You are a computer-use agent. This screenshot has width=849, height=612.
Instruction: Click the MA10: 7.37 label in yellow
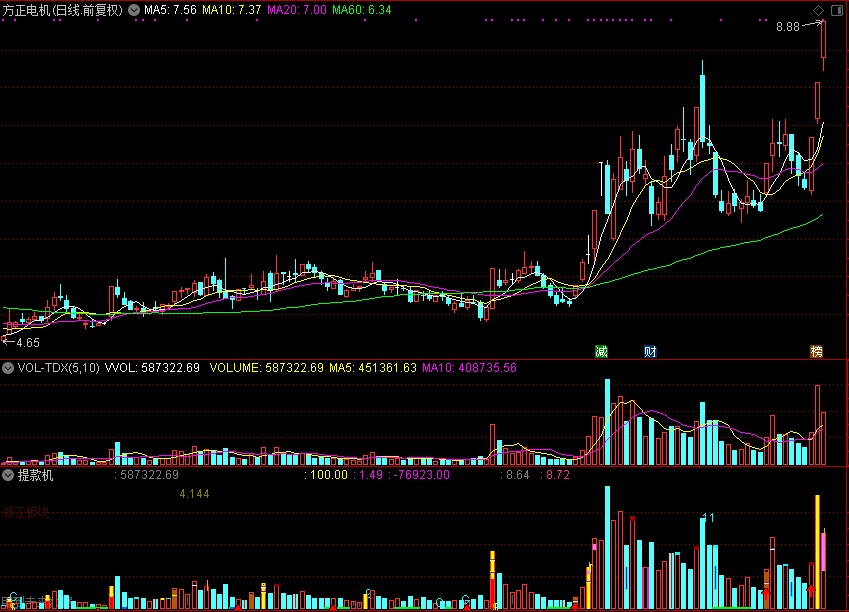point(231,10)
